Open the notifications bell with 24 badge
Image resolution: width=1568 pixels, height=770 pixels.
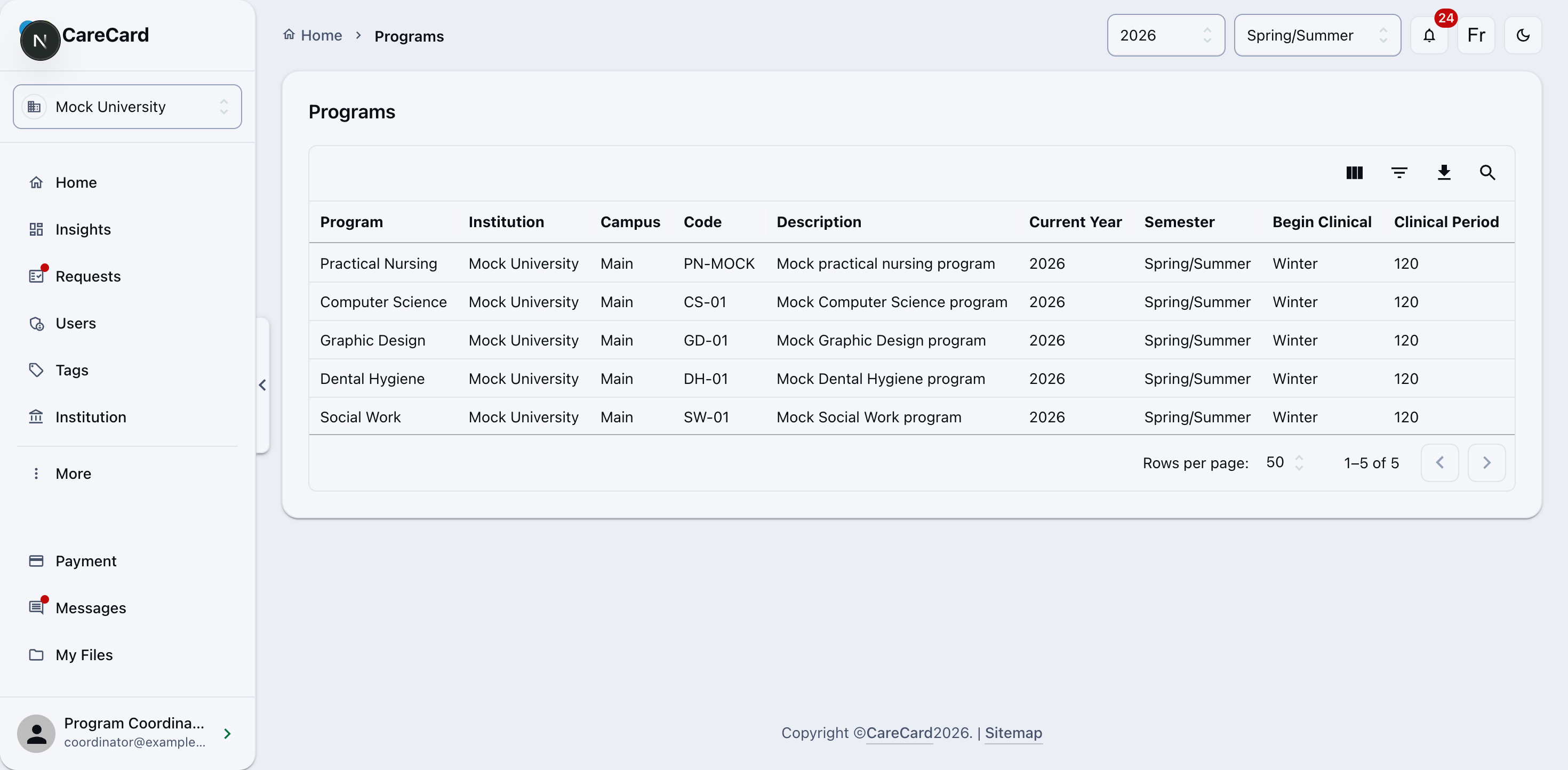[1429, 35]
